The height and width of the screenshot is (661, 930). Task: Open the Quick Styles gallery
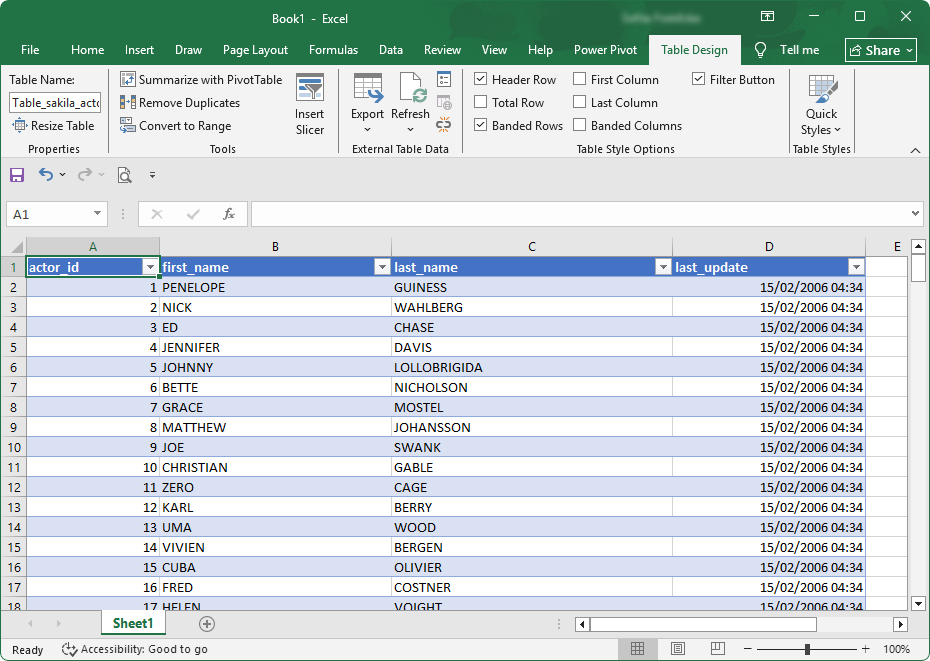(821, 100)
